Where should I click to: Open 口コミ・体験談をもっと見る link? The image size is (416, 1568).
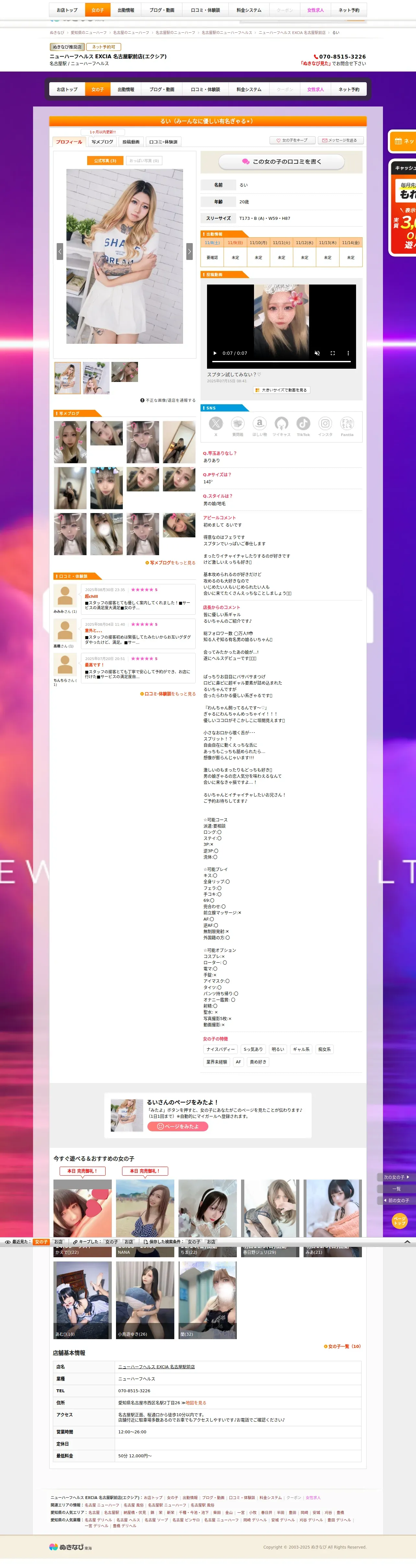point(168,694)
